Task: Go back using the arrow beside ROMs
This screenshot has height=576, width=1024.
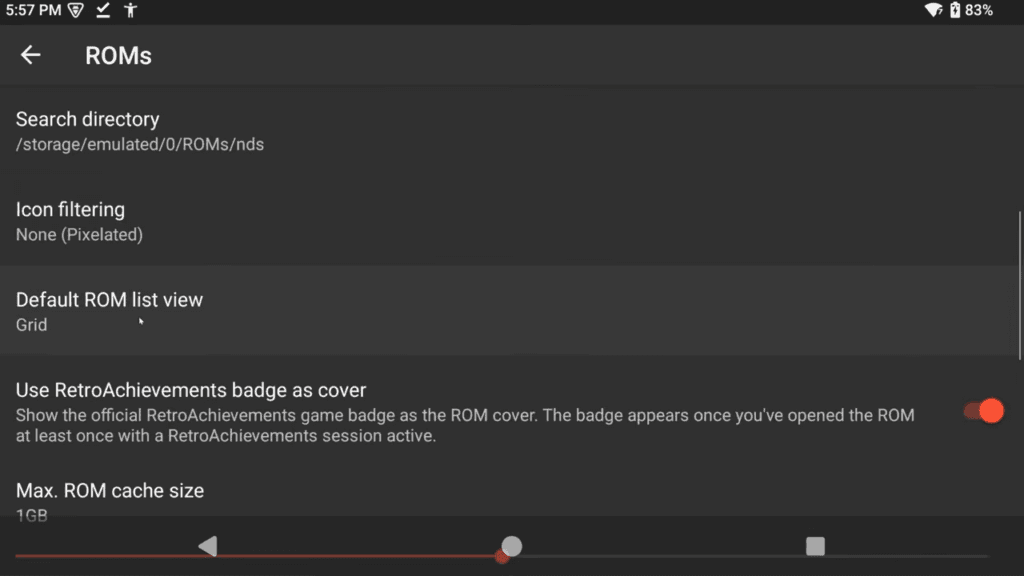Action: pyautogui.click(x=31, y=55)
